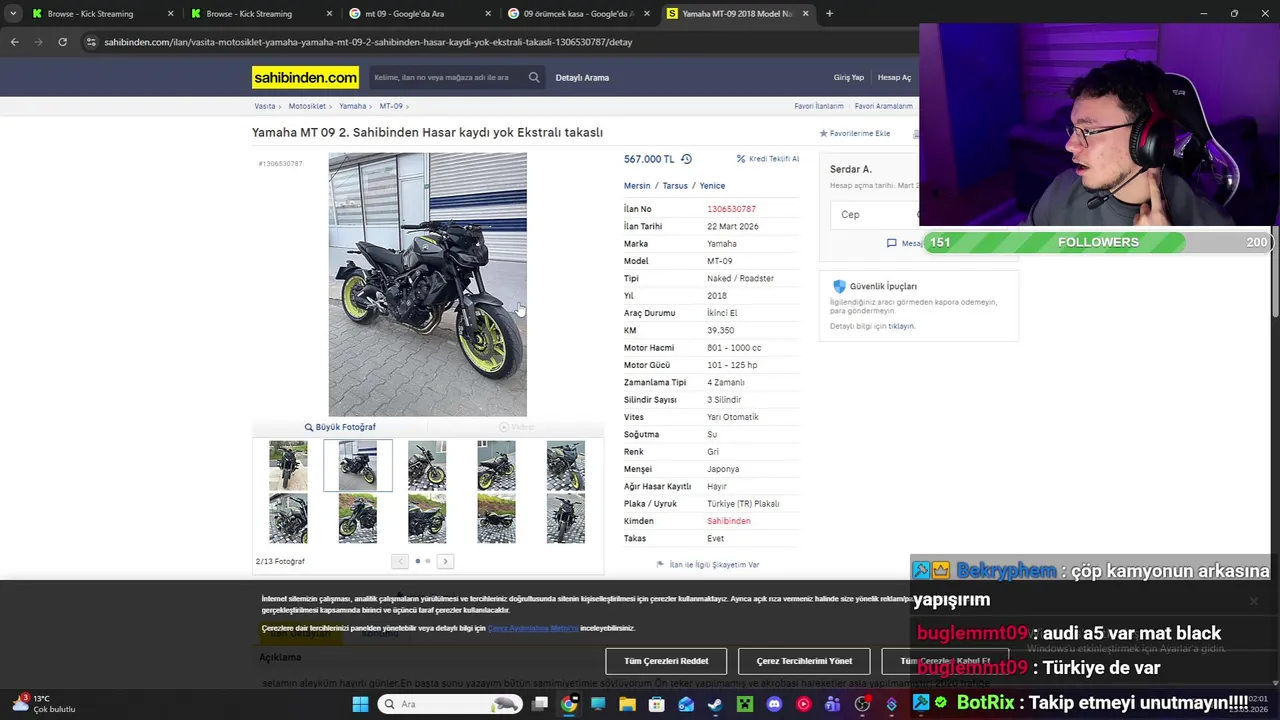
Task: Click the MT-09 breadcrumb
Action: [x=391, y=106]
